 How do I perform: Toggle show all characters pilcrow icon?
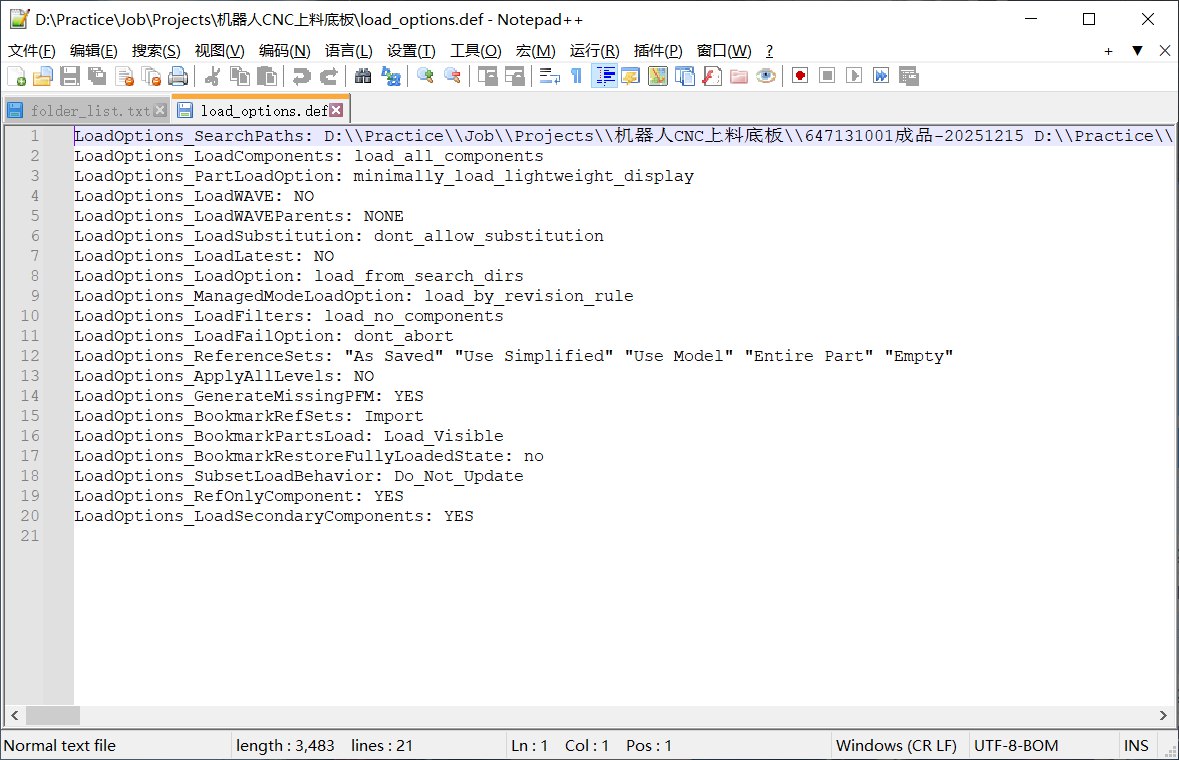[x=576, y=76]
